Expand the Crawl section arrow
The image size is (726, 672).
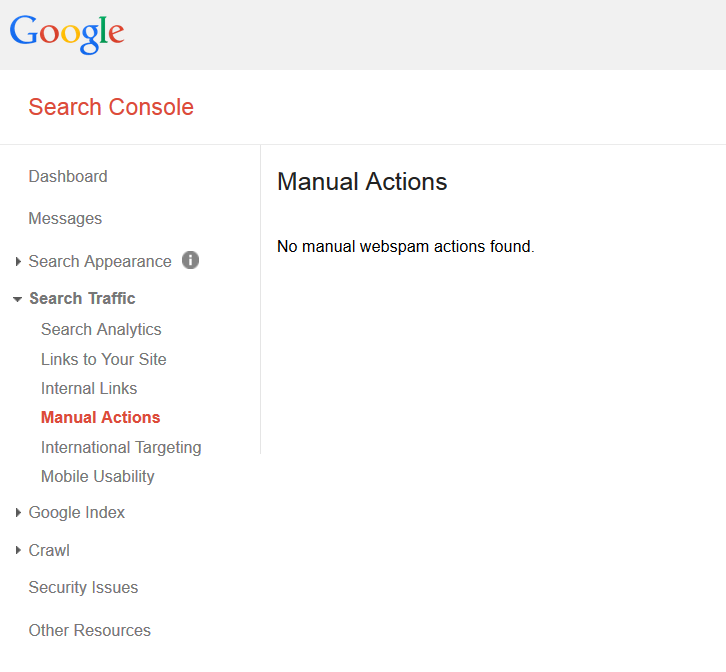coord(18,550)
